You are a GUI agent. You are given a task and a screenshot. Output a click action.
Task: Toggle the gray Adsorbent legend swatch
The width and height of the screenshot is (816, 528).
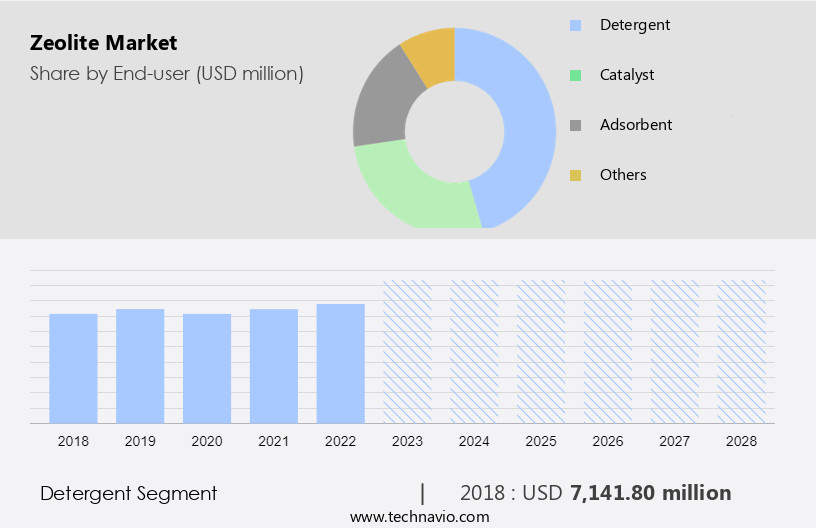click(x=576, y=125)
